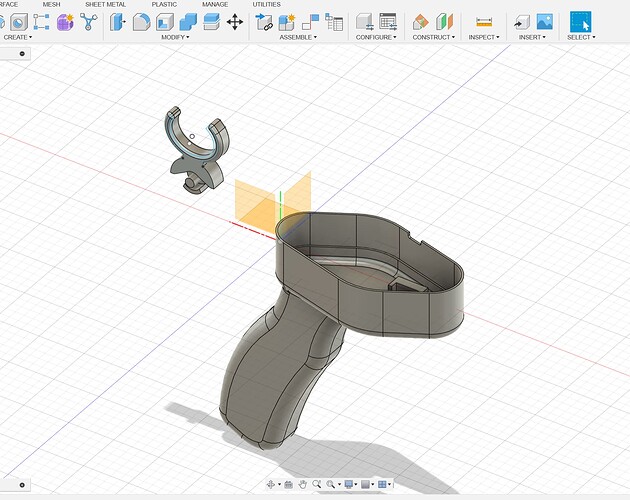
Task: Select the Move/Copy arrows tool
Action: 235,21
